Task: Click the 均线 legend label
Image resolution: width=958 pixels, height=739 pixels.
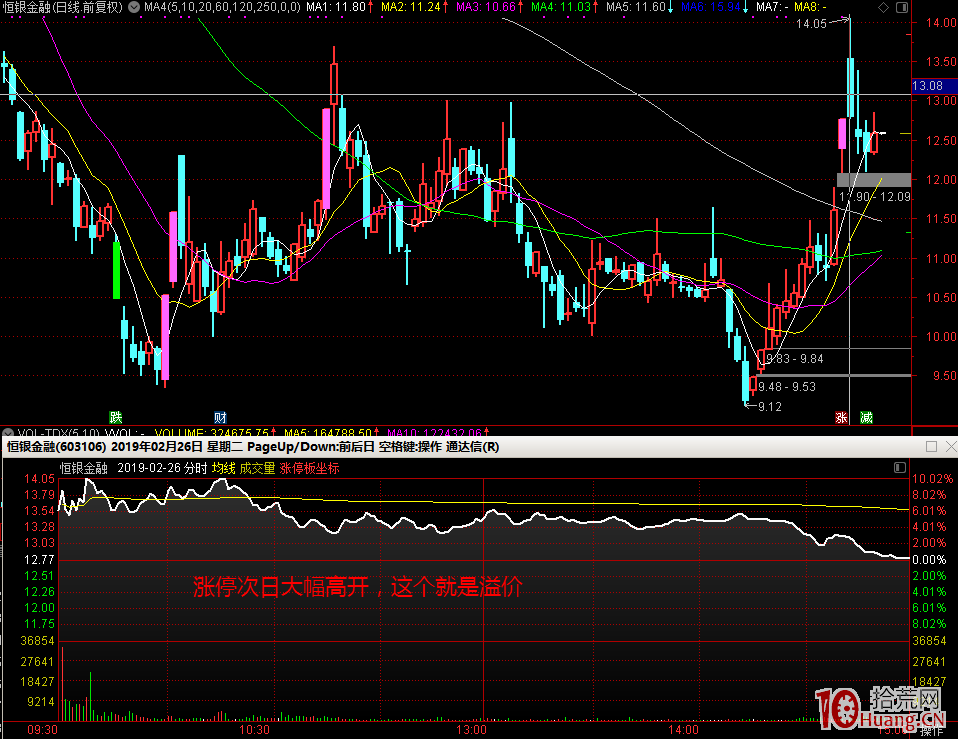Action: (224, 468)
